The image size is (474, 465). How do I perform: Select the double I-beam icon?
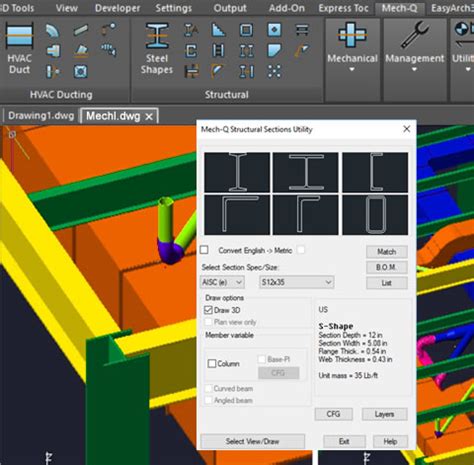tap(246, 51)
